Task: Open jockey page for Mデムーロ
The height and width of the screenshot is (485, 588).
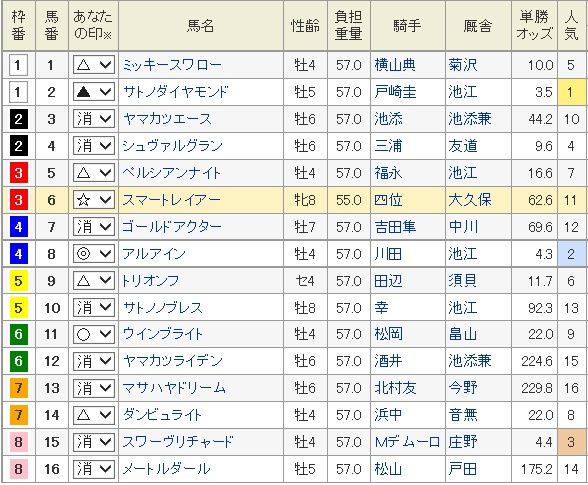Action: tap(407, 442)
